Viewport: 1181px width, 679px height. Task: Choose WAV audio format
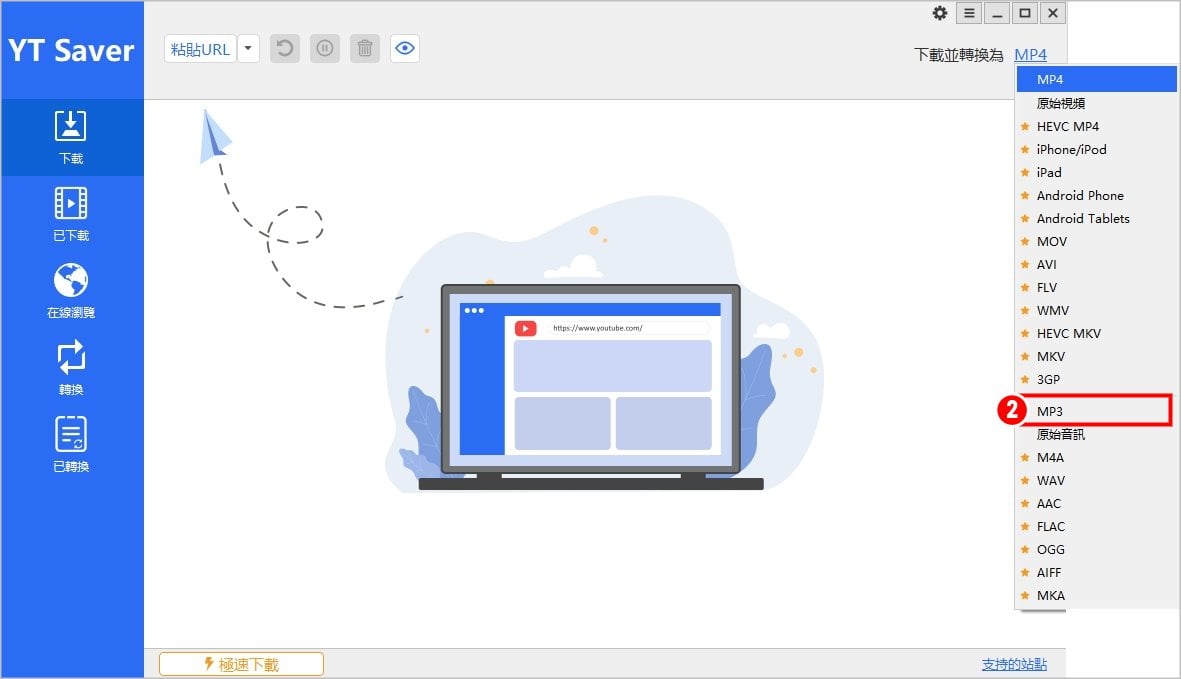click(x=1096, y=480)
